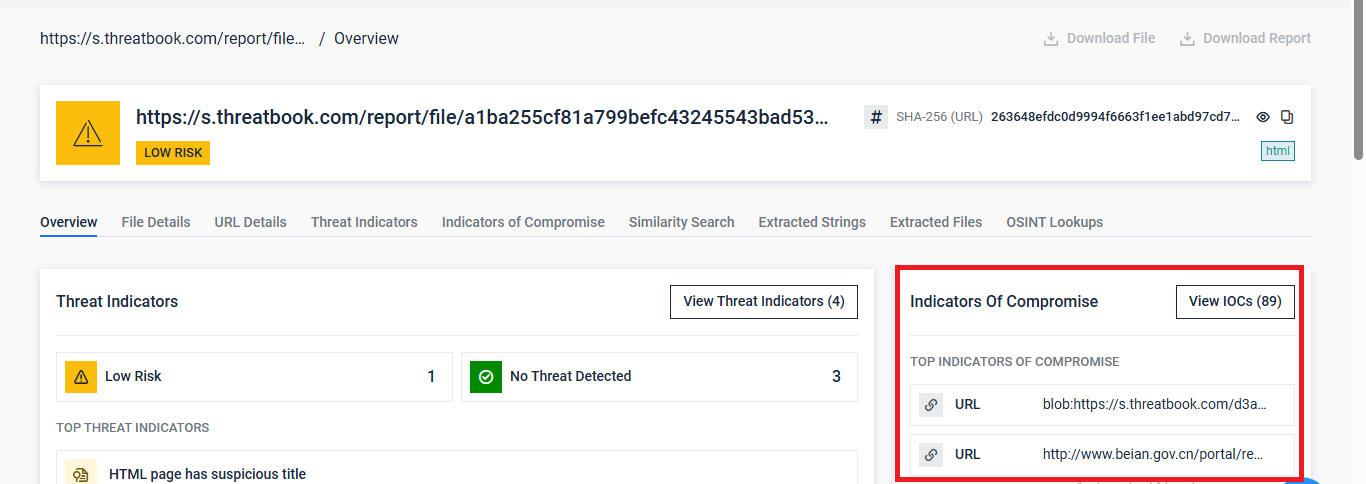This screenshot has height=484, width=1366.
Task: Switch to the File Details tab
Action: click(x=156, y=222)
